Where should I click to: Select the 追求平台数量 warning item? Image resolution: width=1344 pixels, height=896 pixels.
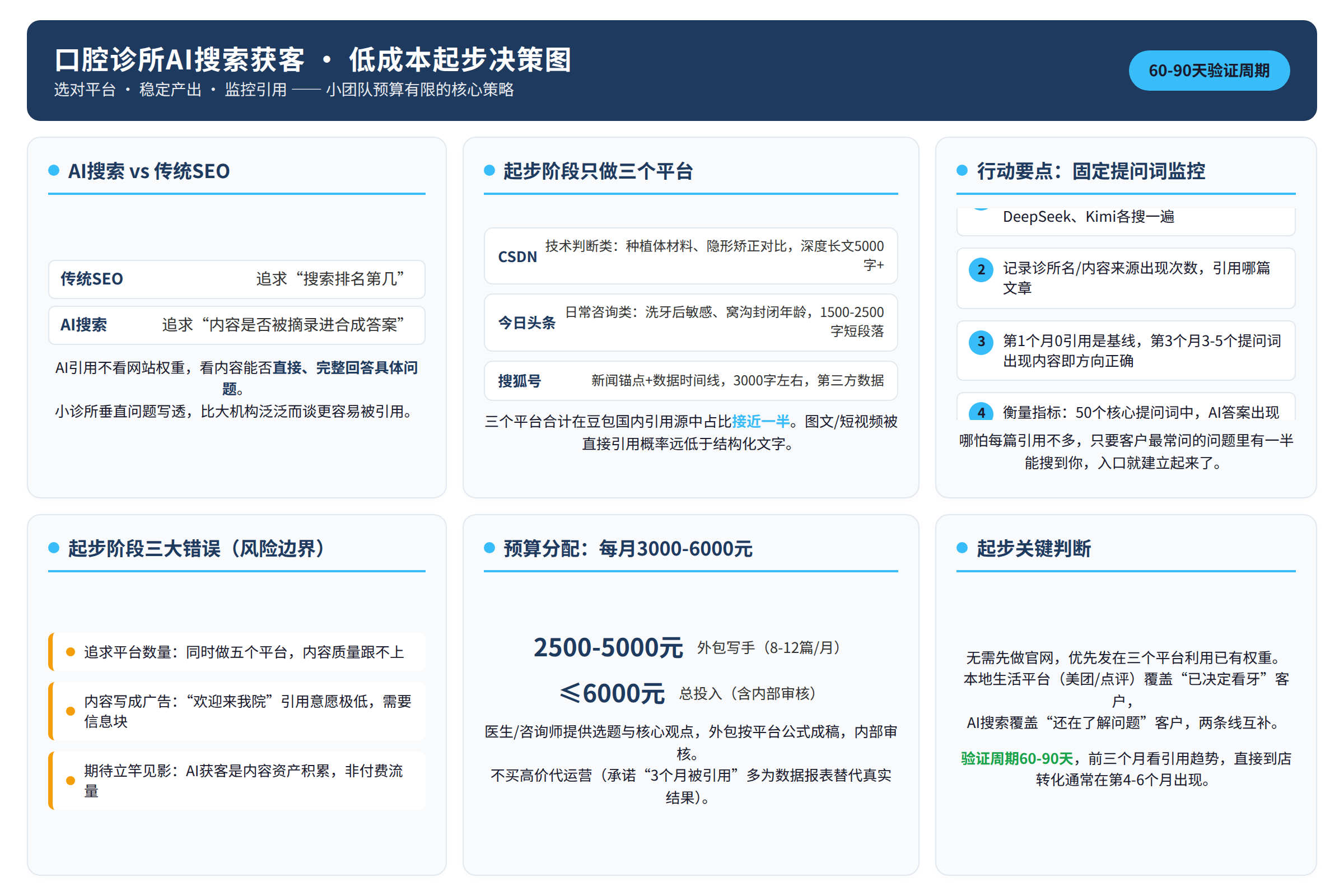[x=236, y=651]
